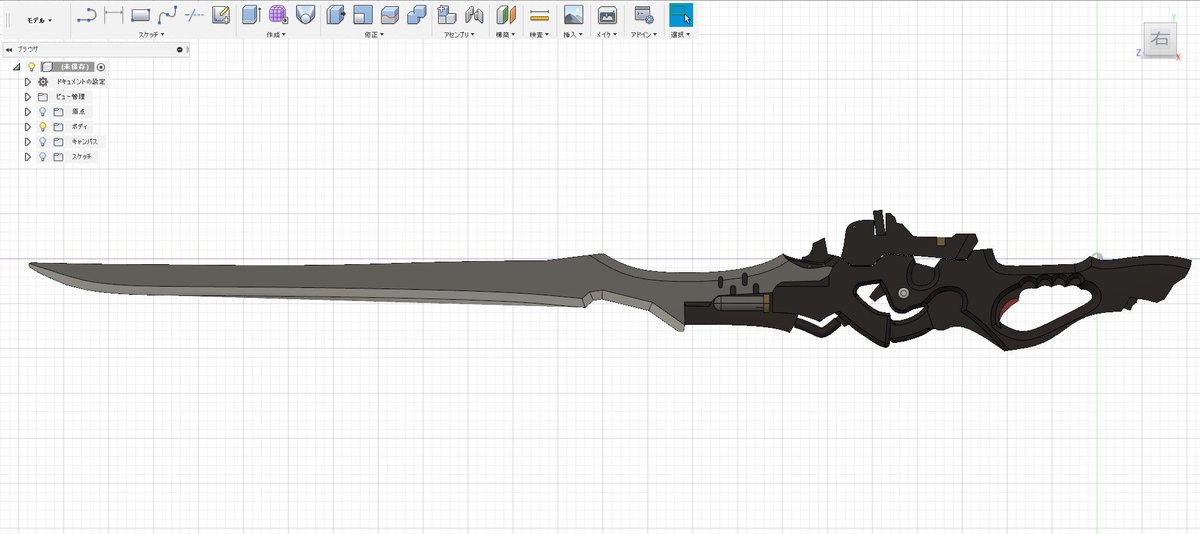
Task: Select the 原点 tree label
Action: click(77, 112)
